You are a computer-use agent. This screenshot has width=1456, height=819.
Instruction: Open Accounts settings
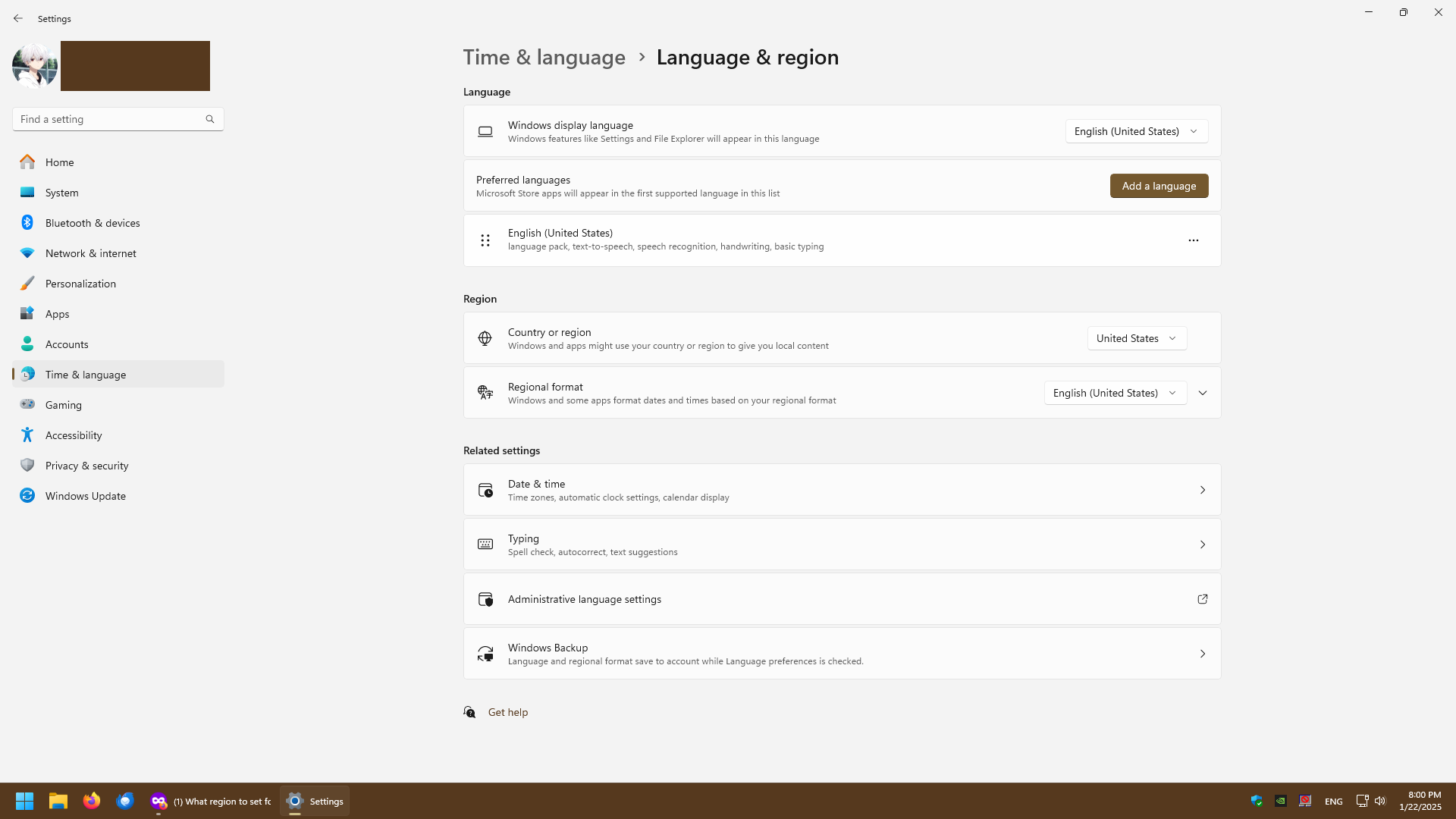(x=118, y=344)
